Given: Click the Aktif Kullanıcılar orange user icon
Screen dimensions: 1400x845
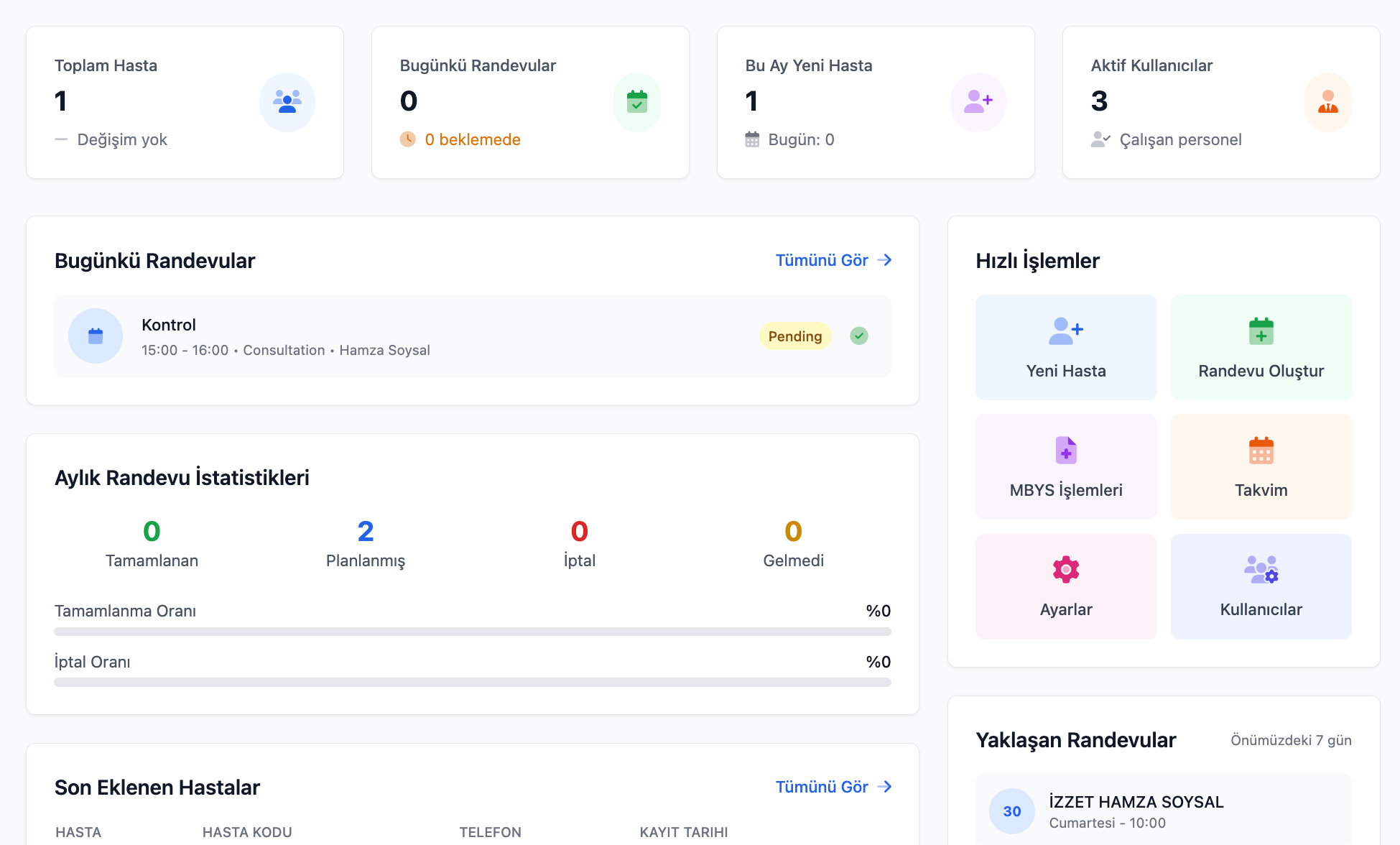Looking at the screenshot, I should point(1327,102).
